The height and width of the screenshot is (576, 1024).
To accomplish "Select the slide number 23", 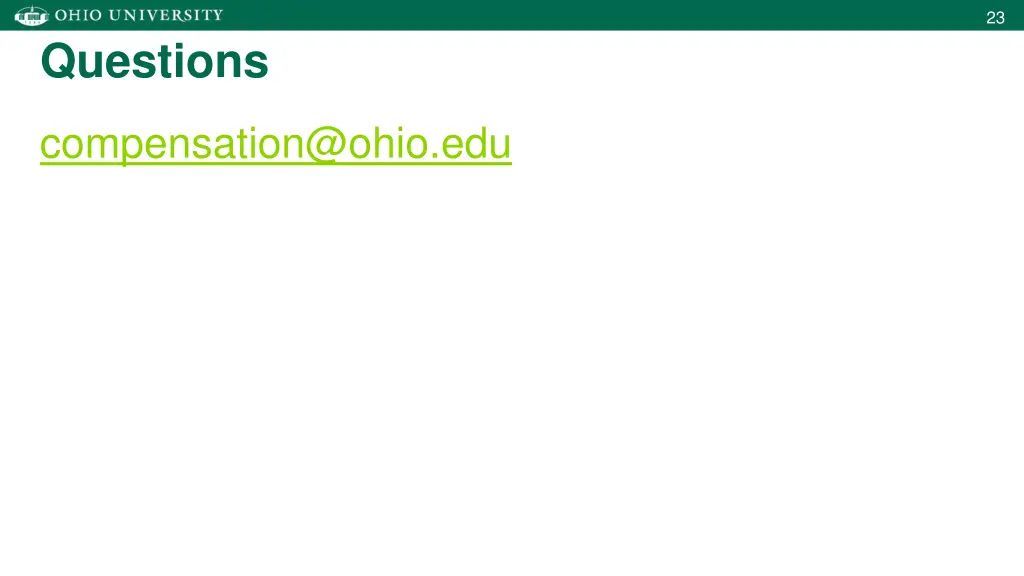I will (x=995, y=18).
